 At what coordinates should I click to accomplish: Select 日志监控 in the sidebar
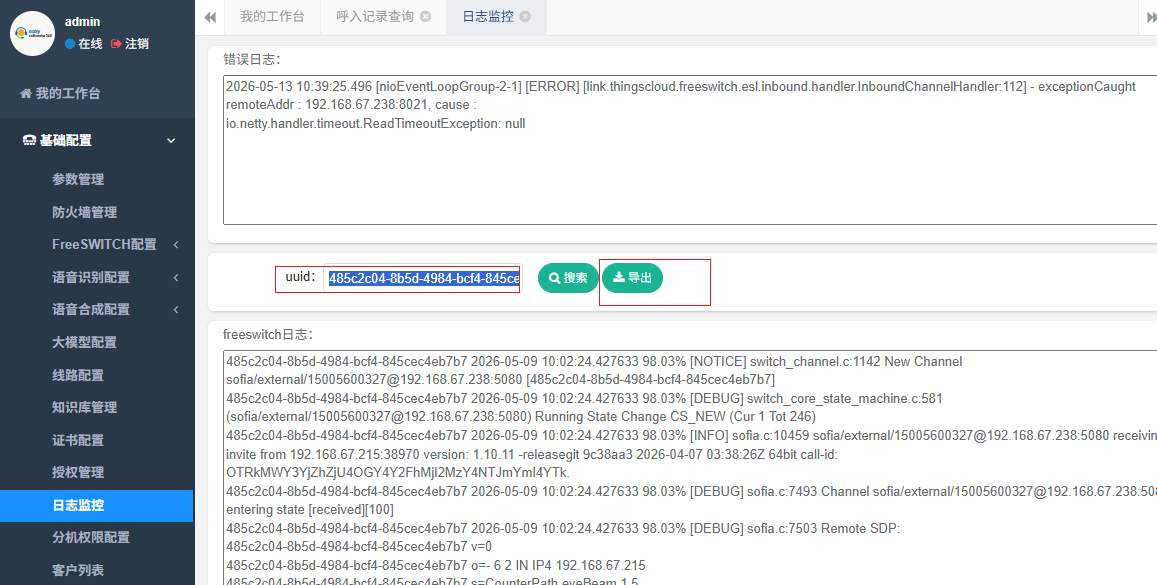(x=97, y=505)
